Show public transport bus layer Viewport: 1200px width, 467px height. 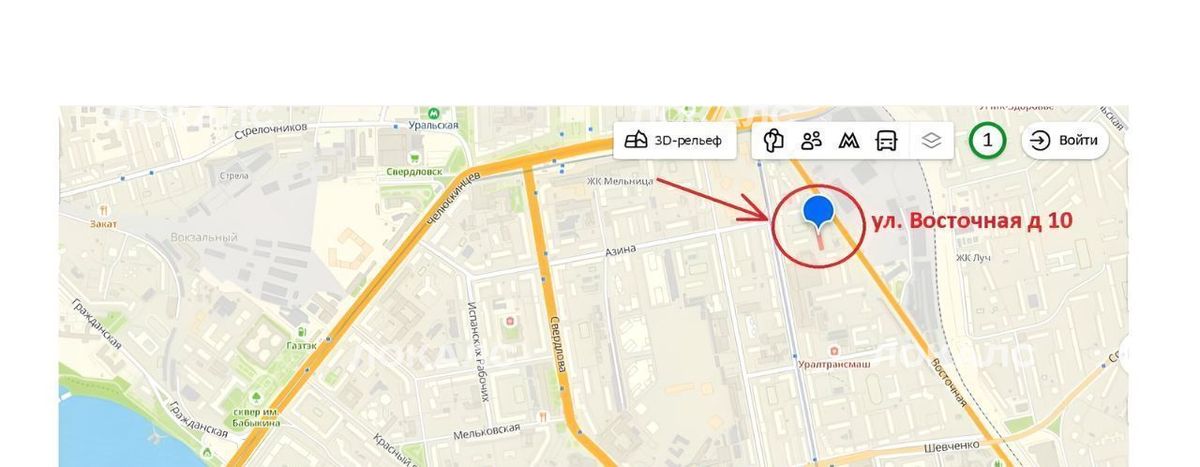pos(887,141)
